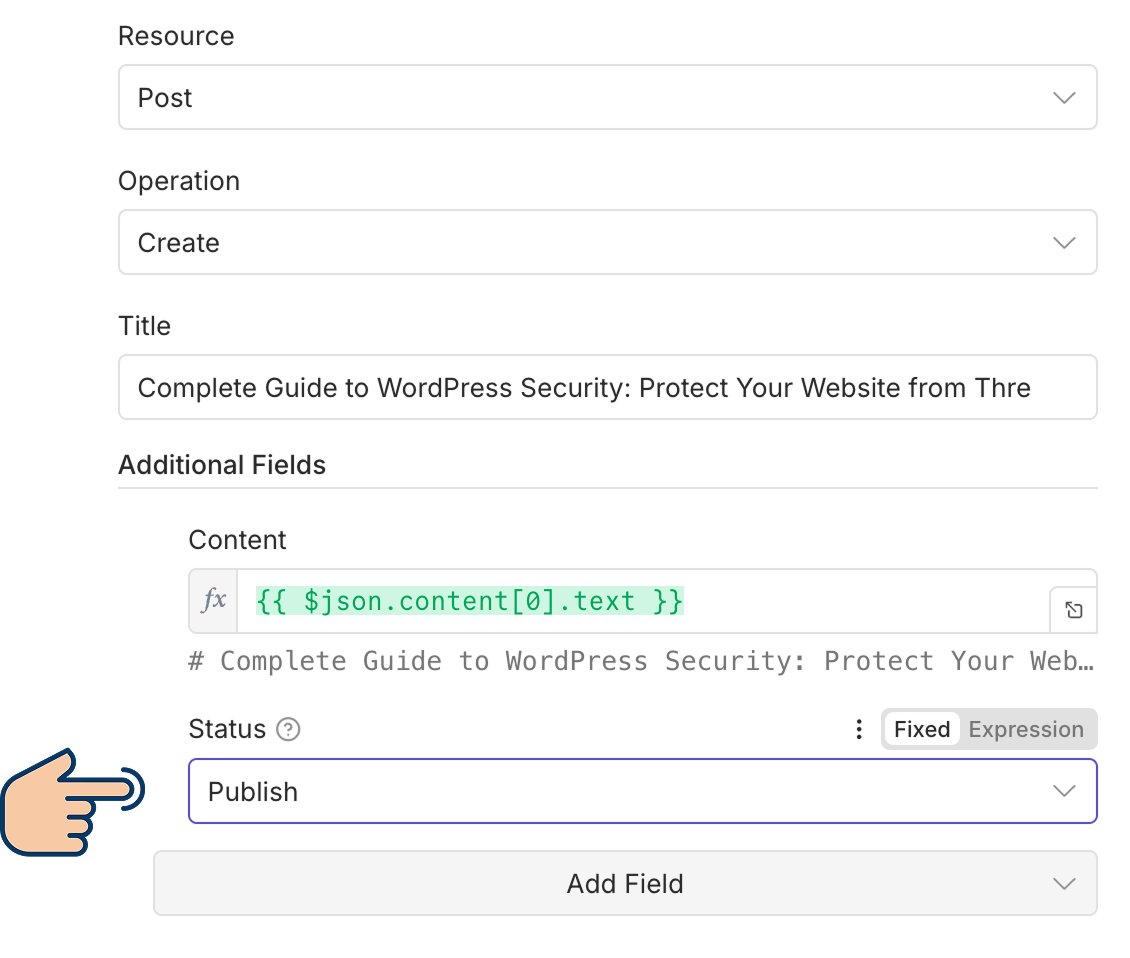Click the chevron arrow in Operation field

tap(1064, 243)
